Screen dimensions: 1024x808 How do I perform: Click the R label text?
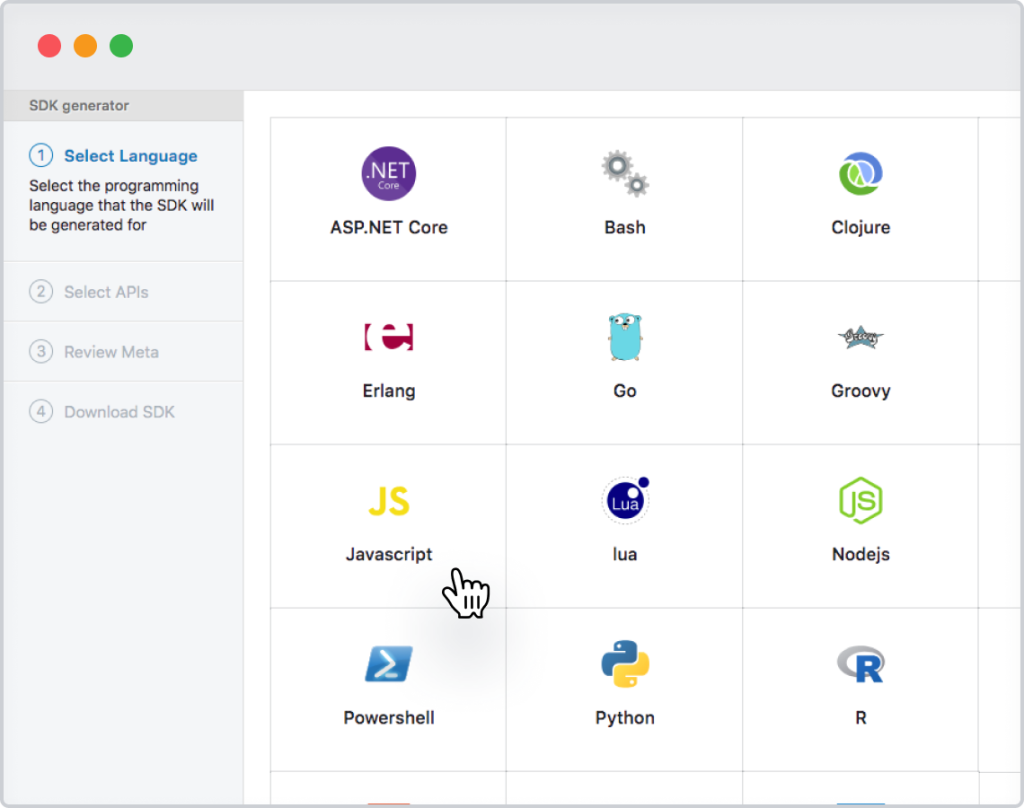pos(861,717)
